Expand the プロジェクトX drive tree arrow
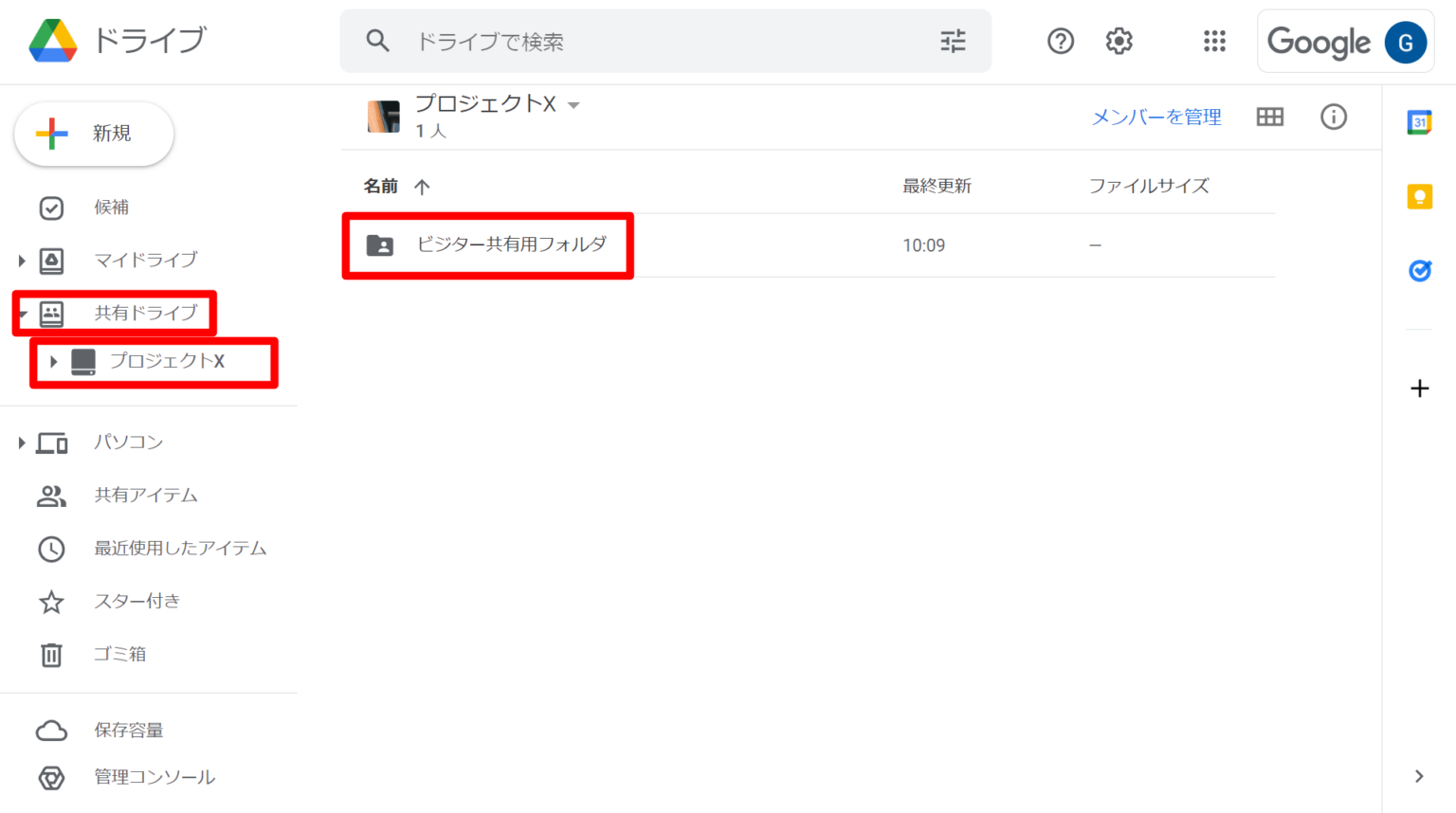This screenshot has height=813, width=1456. coord(54,362)
